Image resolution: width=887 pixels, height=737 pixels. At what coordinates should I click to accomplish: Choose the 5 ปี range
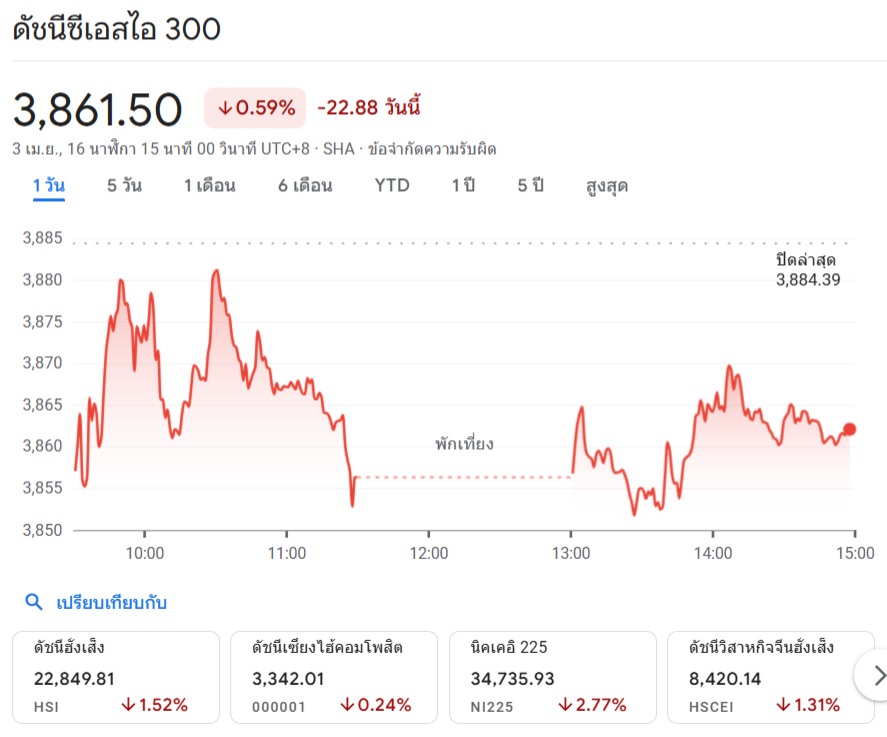(531, 186)
